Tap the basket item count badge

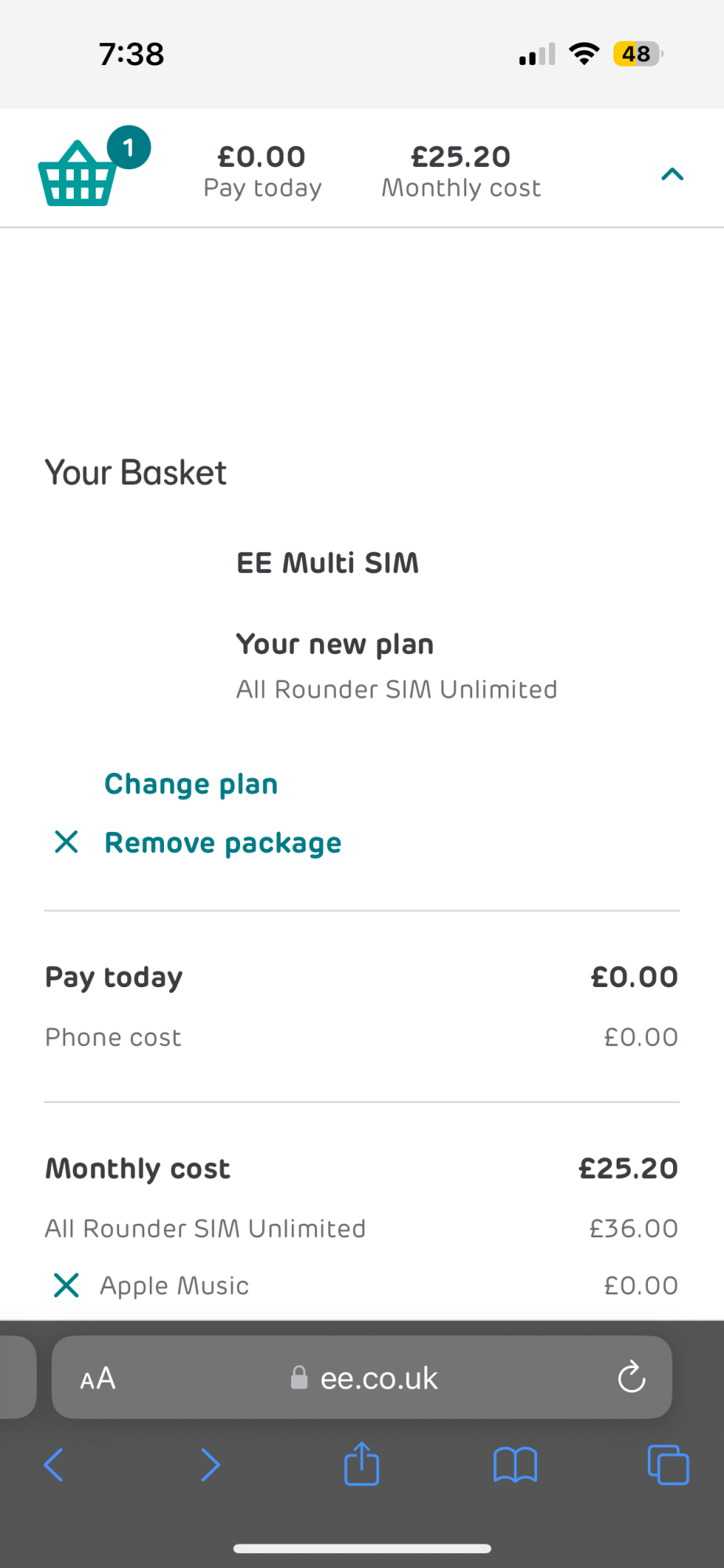[x=129, y=147]
